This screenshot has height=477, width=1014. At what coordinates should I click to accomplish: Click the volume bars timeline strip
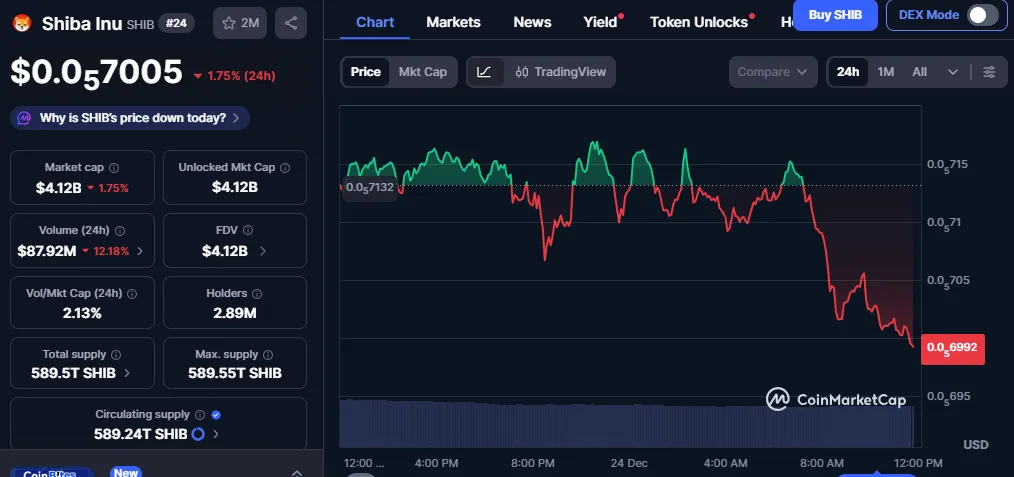pos(626,423)
